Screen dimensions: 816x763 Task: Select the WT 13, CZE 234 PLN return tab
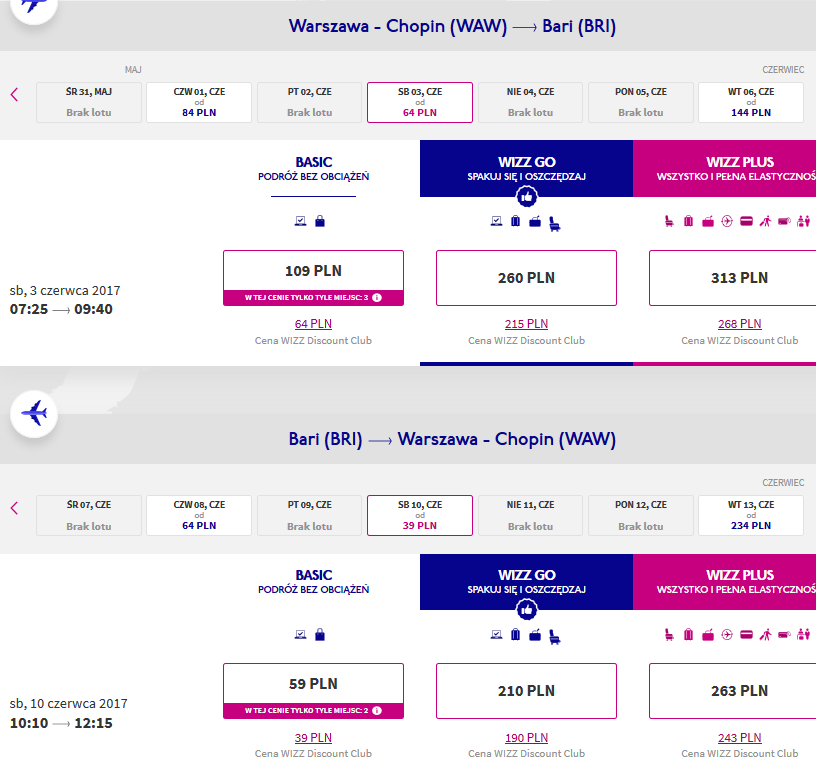pos(751,515)
